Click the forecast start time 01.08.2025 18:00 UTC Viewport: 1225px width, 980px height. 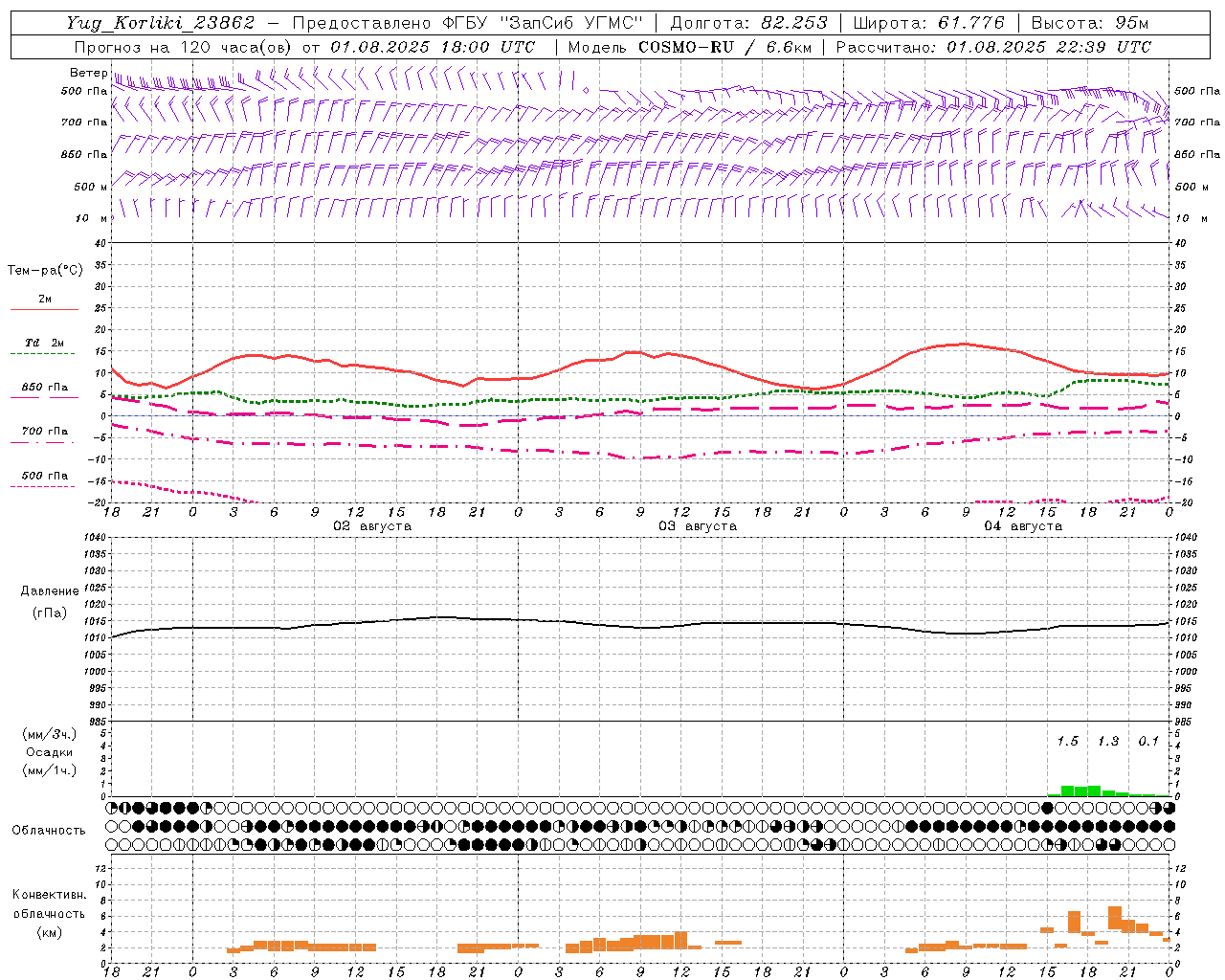tap(432, 47)
